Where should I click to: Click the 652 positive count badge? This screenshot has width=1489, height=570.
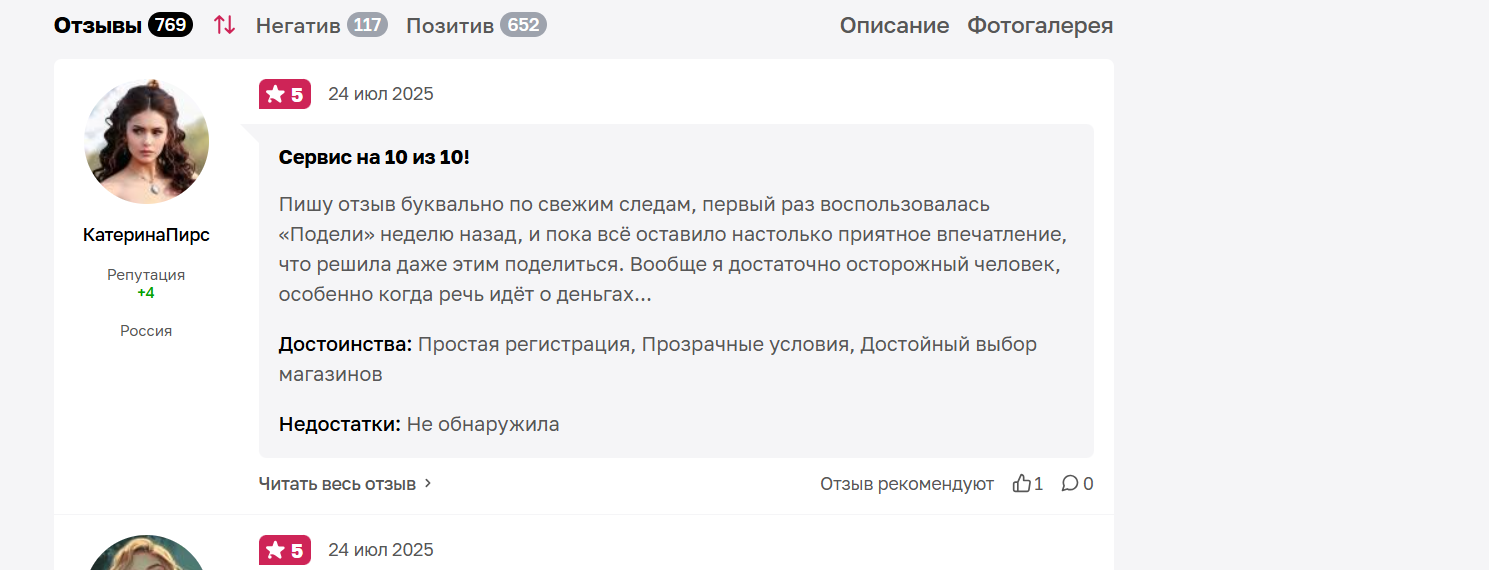(x=523, y=25)
